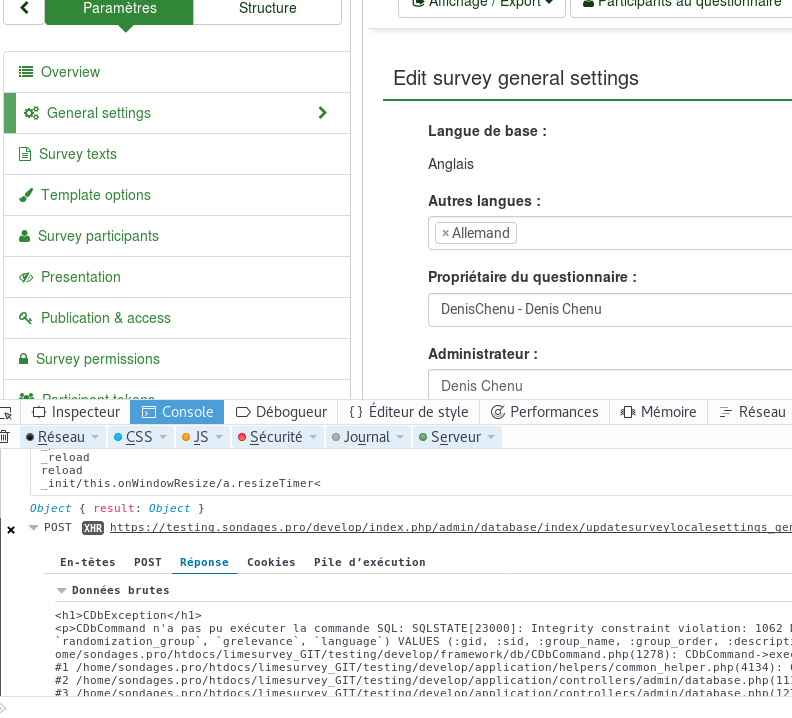Open the Cookies tab of the request

[x=271, y=562]
